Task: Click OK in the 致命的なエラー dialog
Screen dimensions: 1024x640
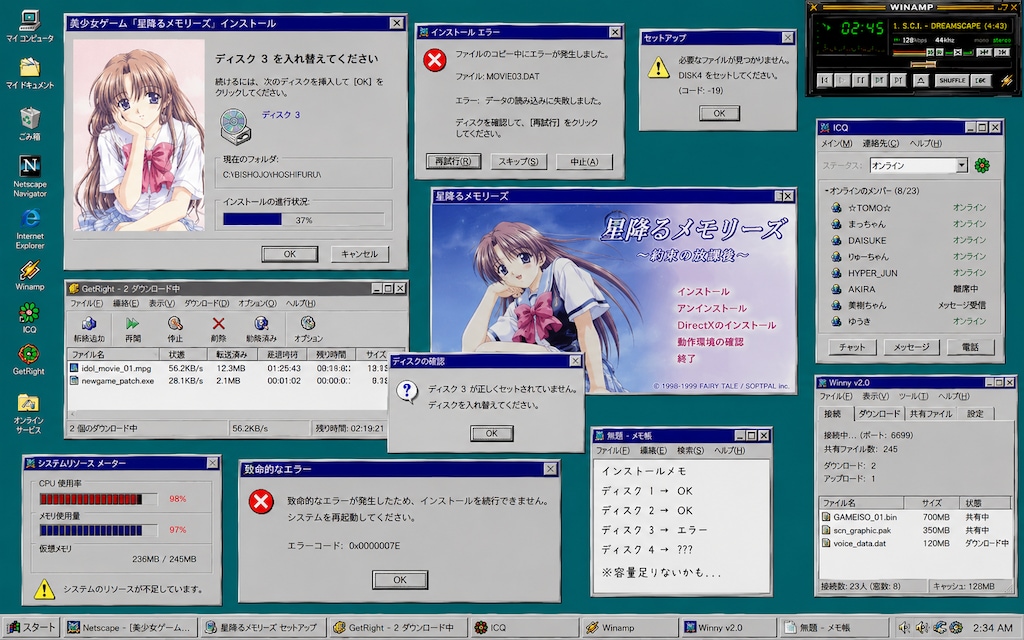Action: tap(400, 579)
